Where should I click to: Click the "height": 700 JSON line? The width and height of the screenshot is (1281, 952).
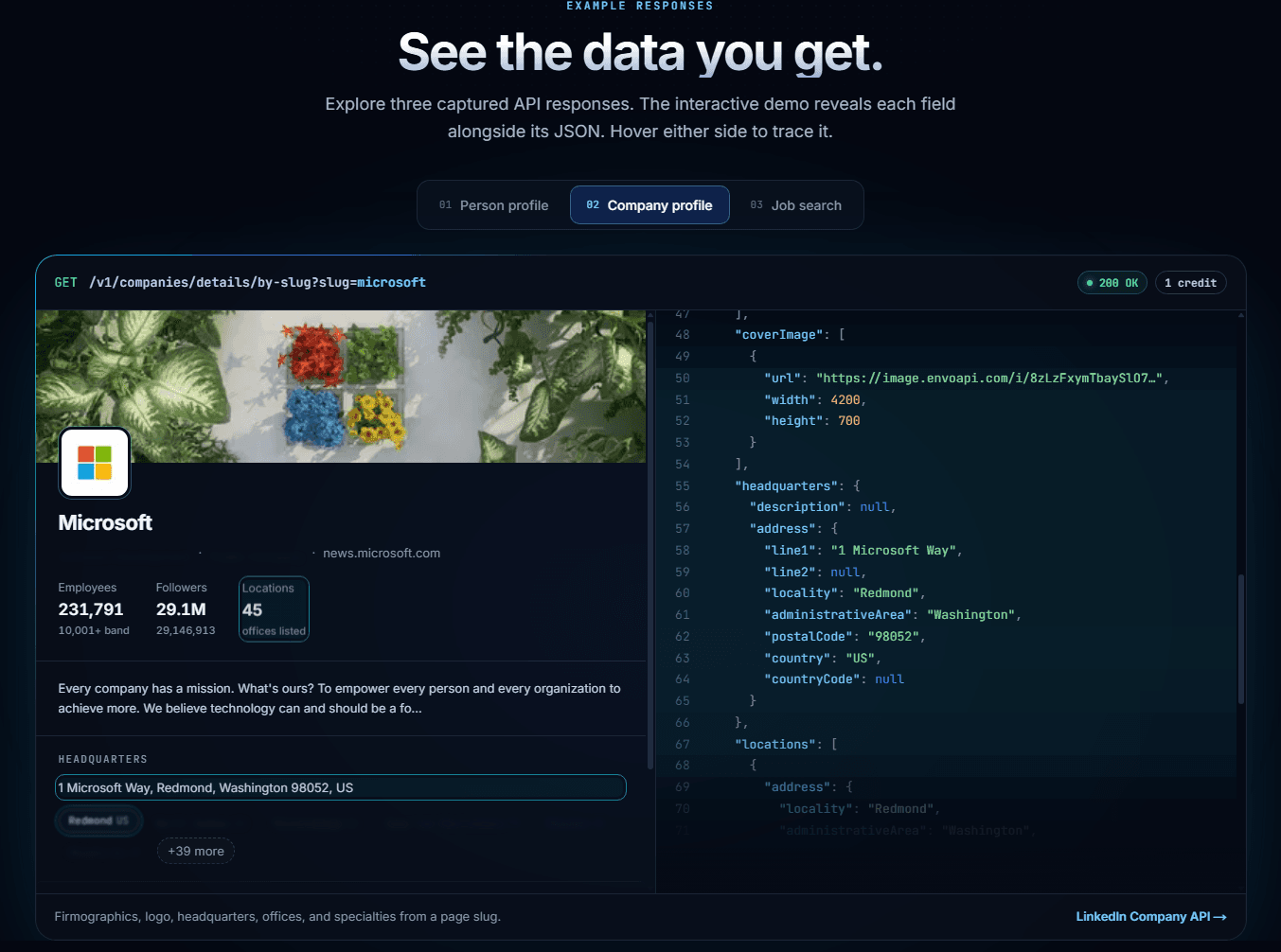tap(811, 421)
